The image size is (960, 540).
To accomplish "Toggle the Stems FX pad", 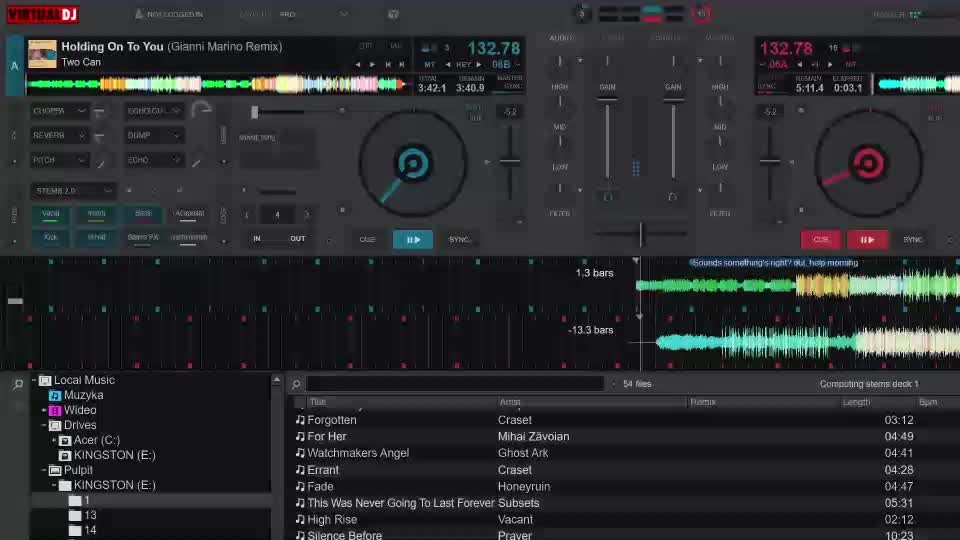I will click(x=143, y=238).
